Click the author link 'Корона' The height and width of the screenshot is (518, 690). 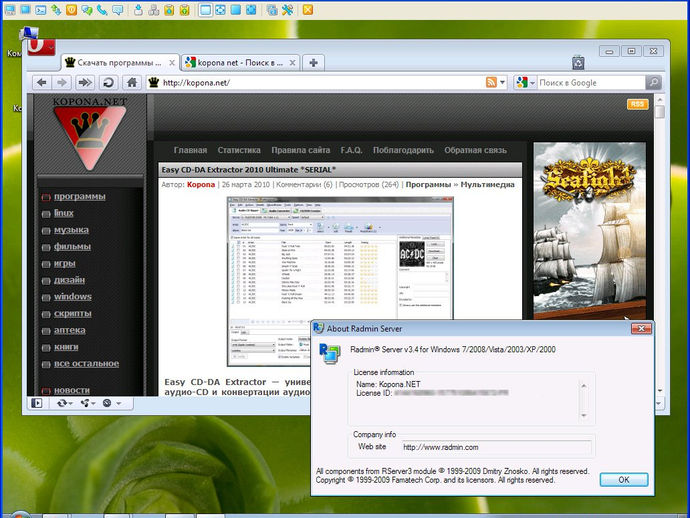coord(201,184)
